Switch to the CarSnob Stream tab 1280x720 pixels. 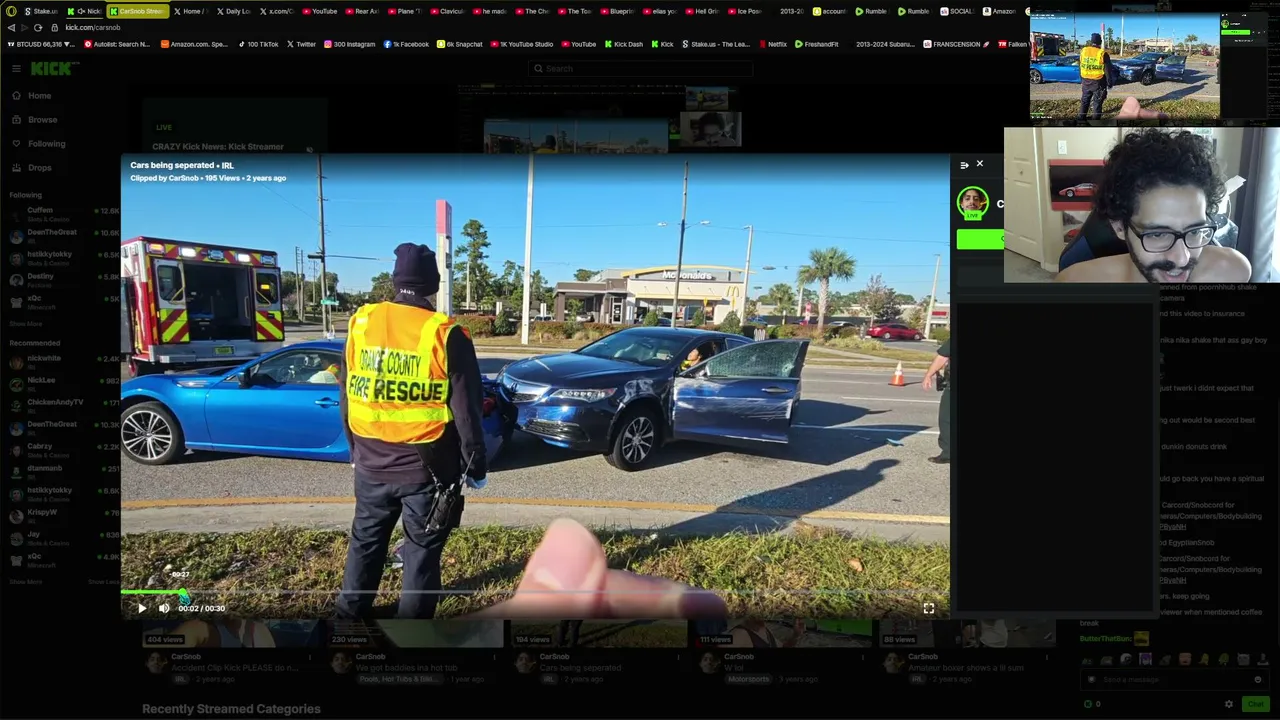pyautogui.click(x=136, y=11)
